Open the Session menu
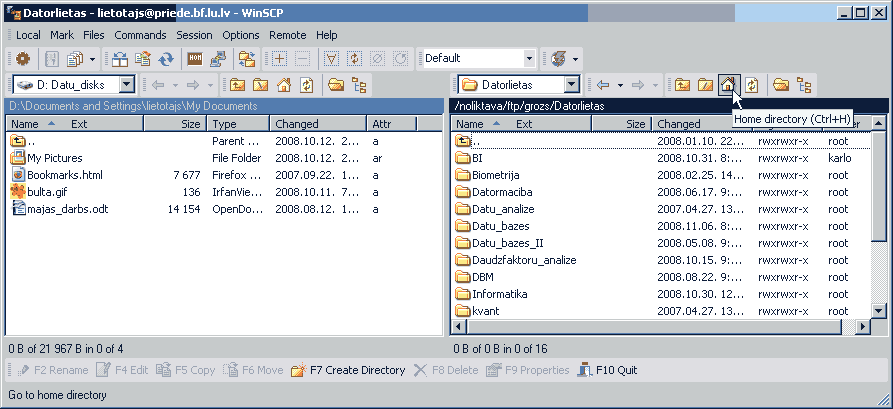 coord(194,35)
